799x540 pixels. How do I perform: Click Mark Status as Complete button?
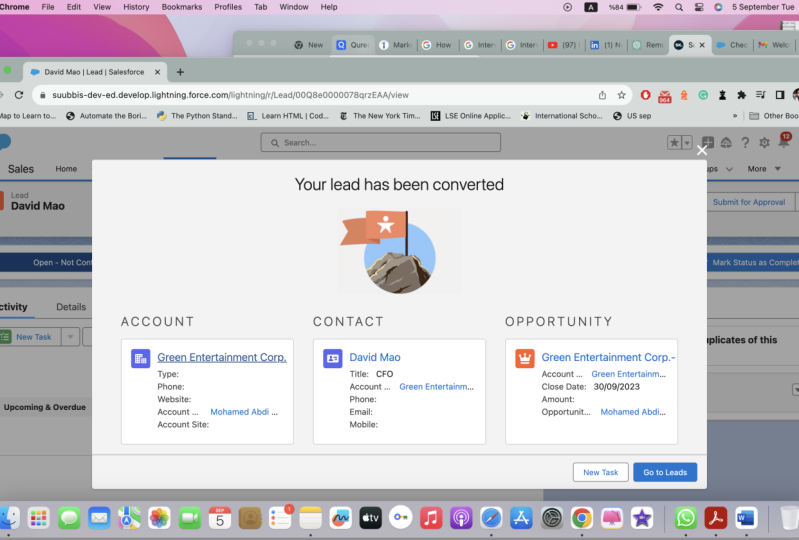[x=755, y=262]
